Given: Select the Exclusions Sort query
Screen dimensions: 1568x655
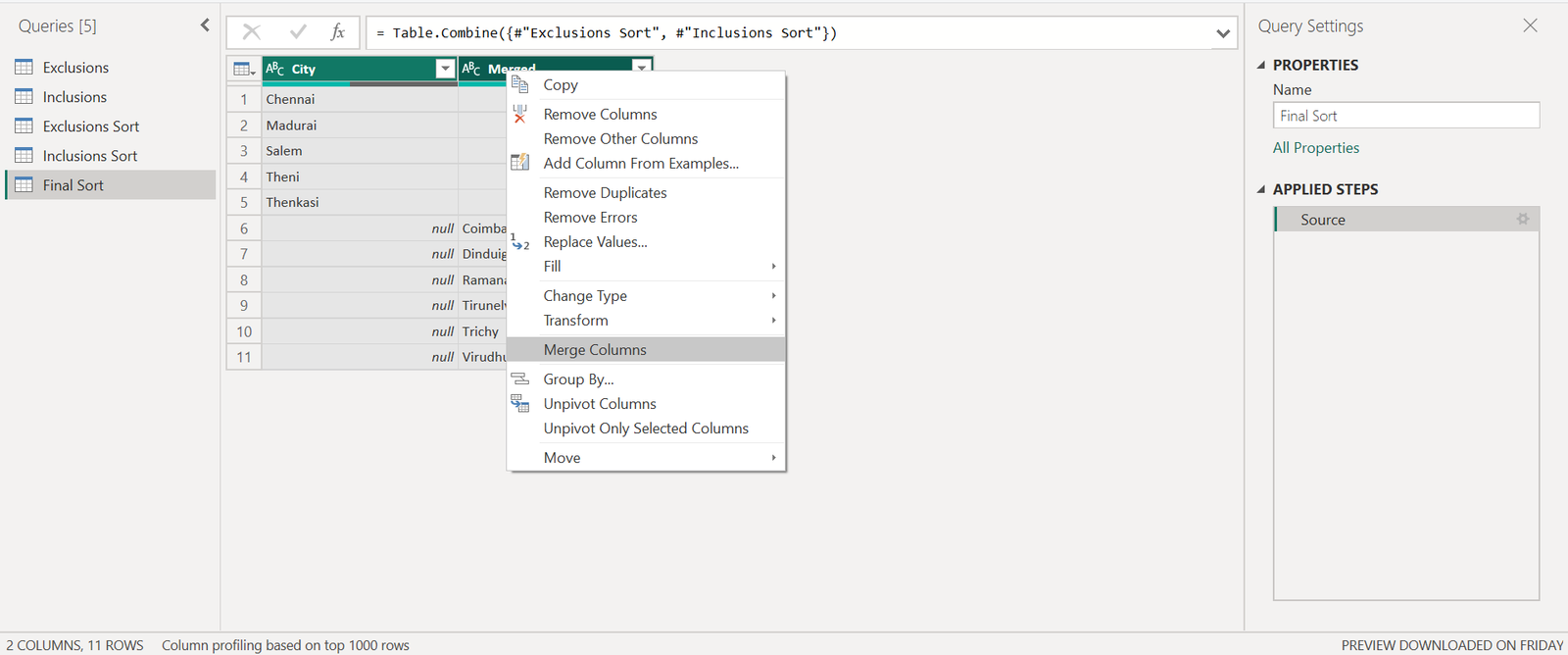Looking at the screenshot, I should tap(110, 126).
